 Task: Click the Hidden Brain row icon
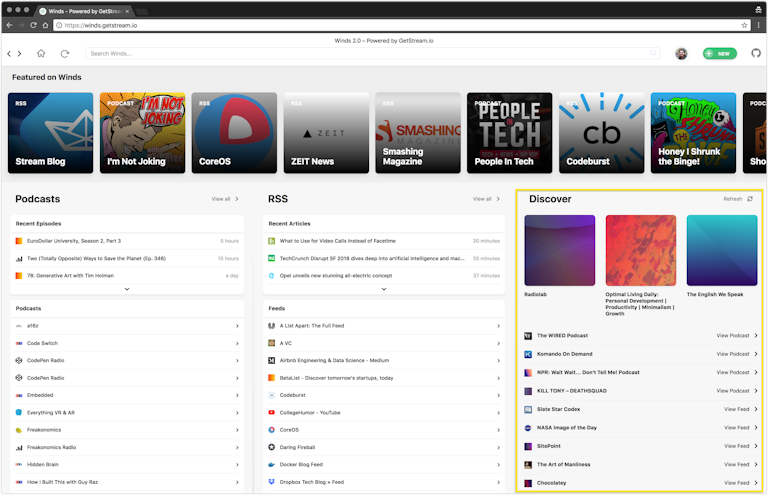[x=19, y=465]
